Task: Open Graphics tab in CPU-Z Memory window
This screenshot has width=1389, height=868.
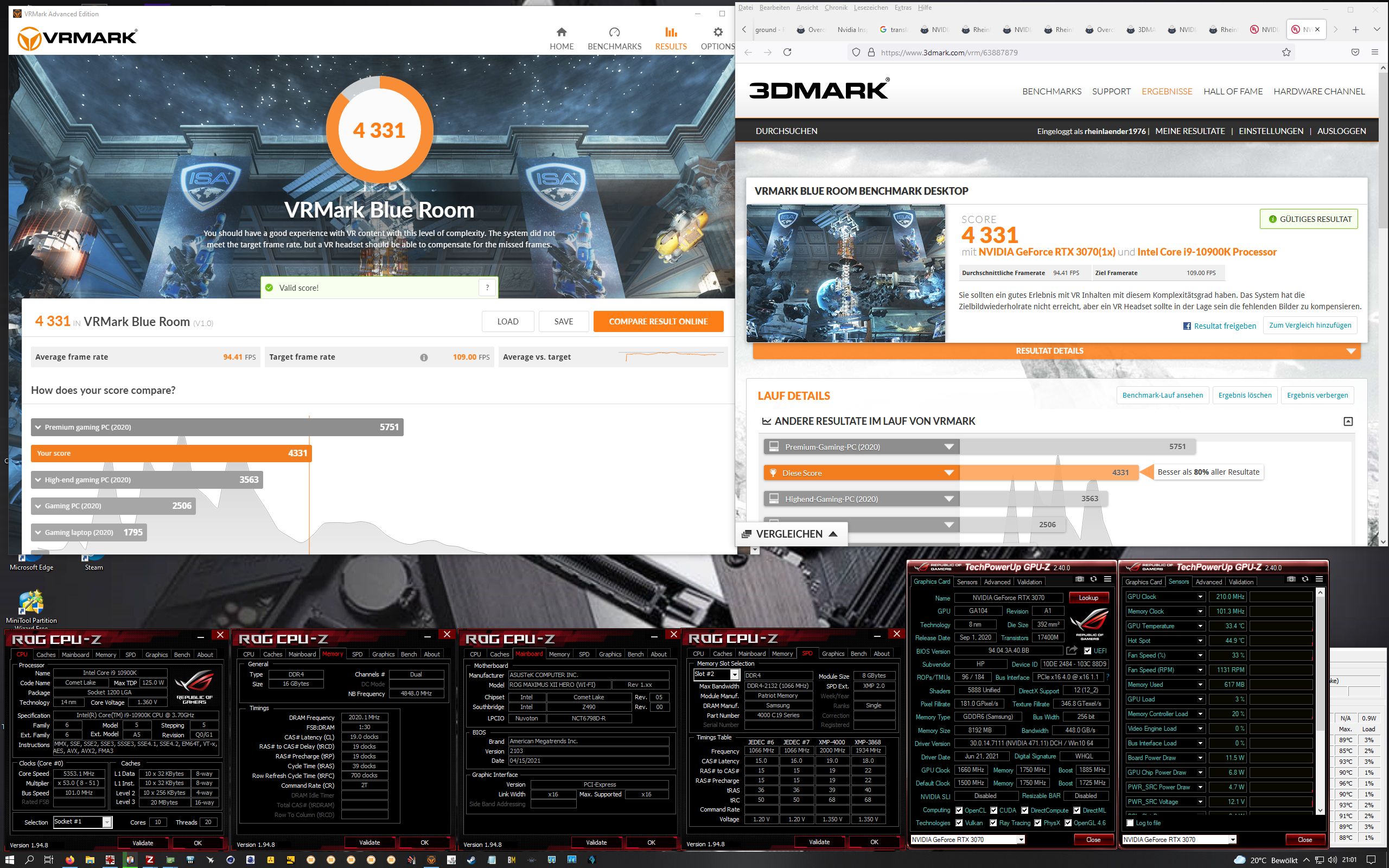Action: pos(383,654)
